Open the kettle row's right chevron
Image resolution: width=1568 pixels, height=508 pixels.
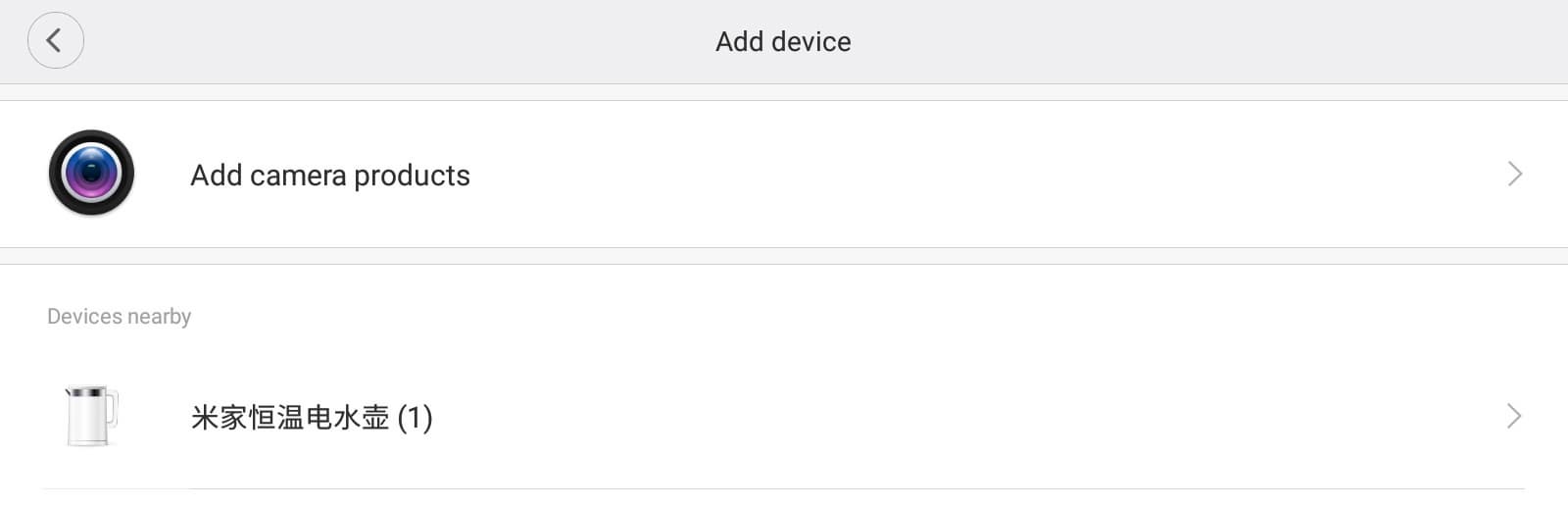1514,417
